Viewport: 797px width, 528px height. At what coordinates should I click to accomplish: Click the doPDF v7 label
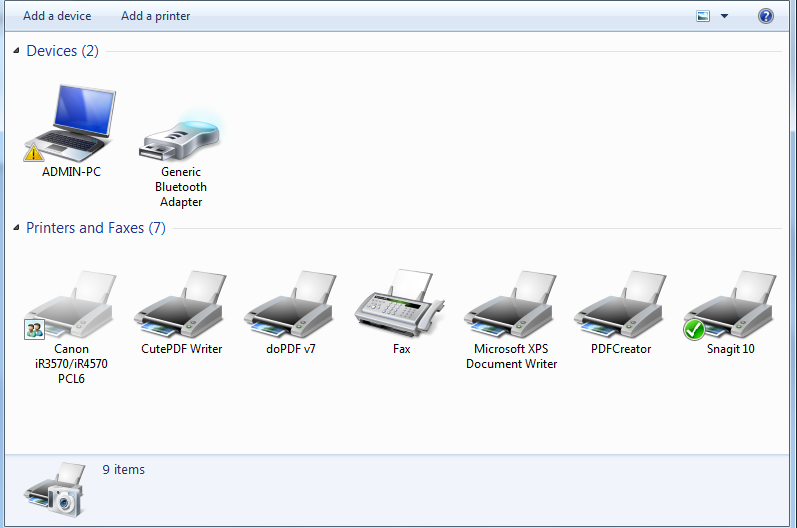pos(291,349)
